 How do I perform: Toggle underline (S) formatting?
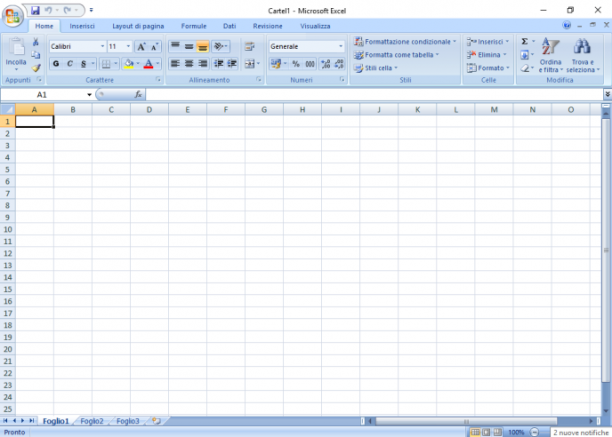pos(83,64)
